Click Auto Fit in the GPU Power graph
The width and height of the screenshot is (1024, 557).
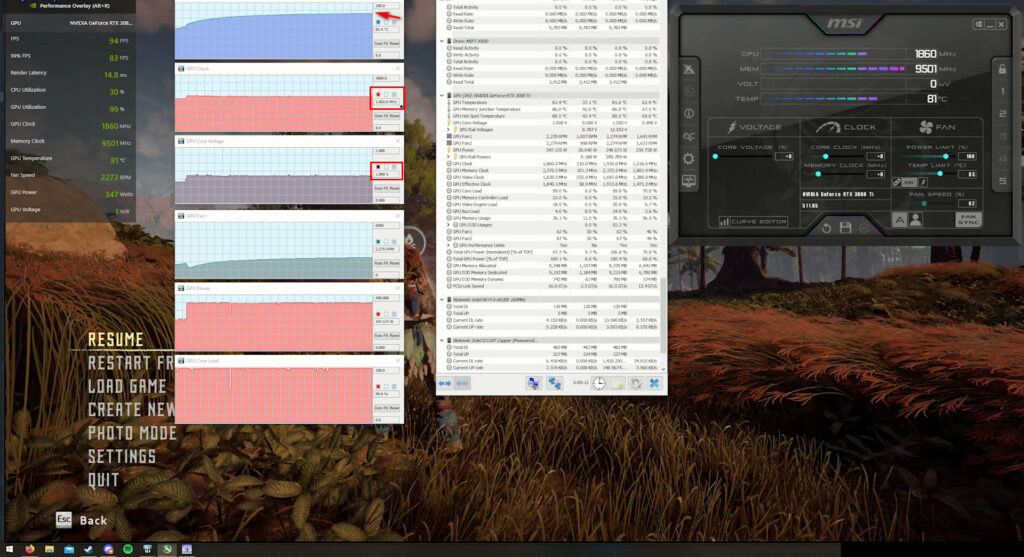click(x=381, y=336)
